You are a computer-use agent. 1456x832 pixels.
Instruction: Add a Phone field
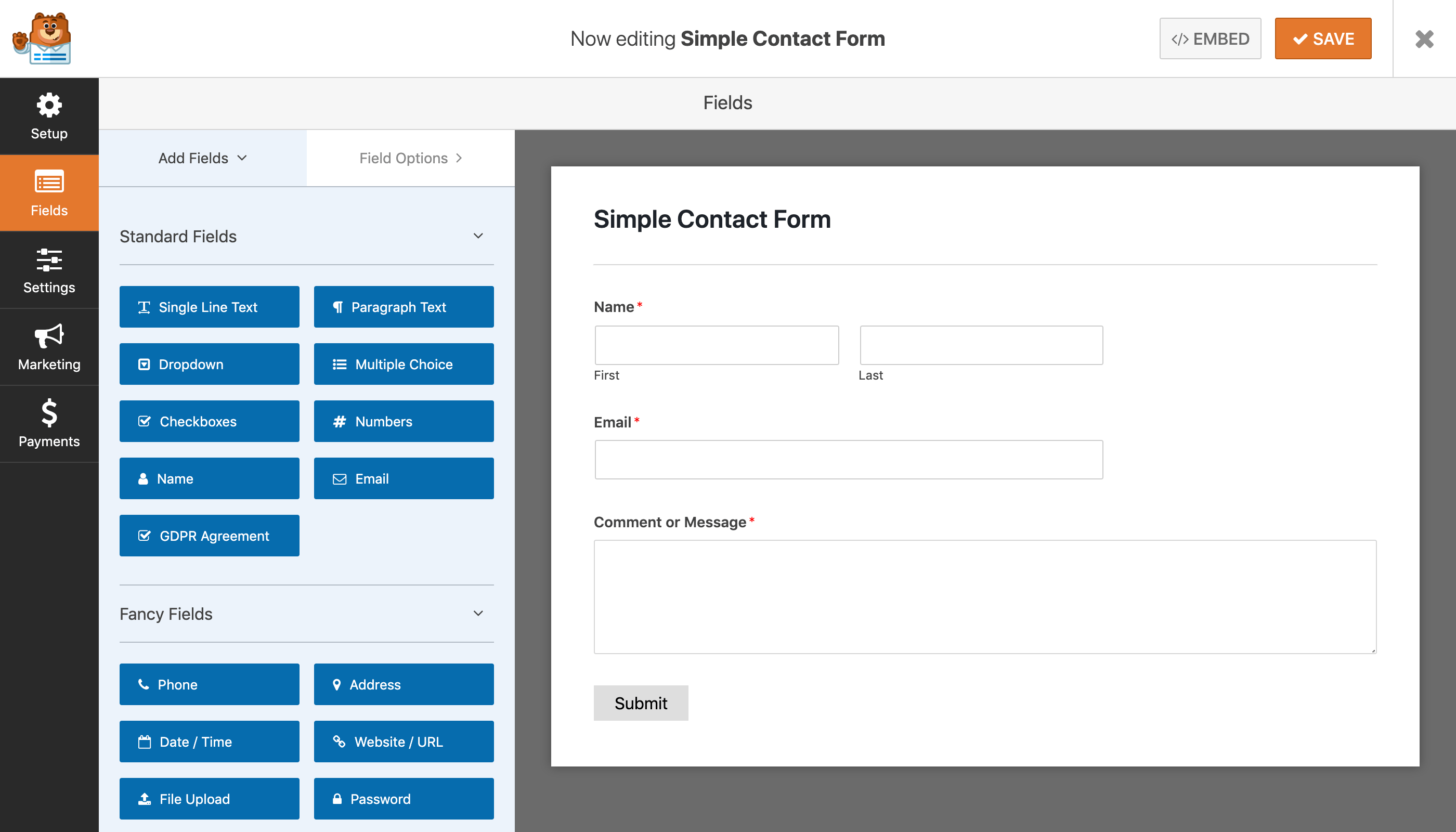[x=209, y=684]
